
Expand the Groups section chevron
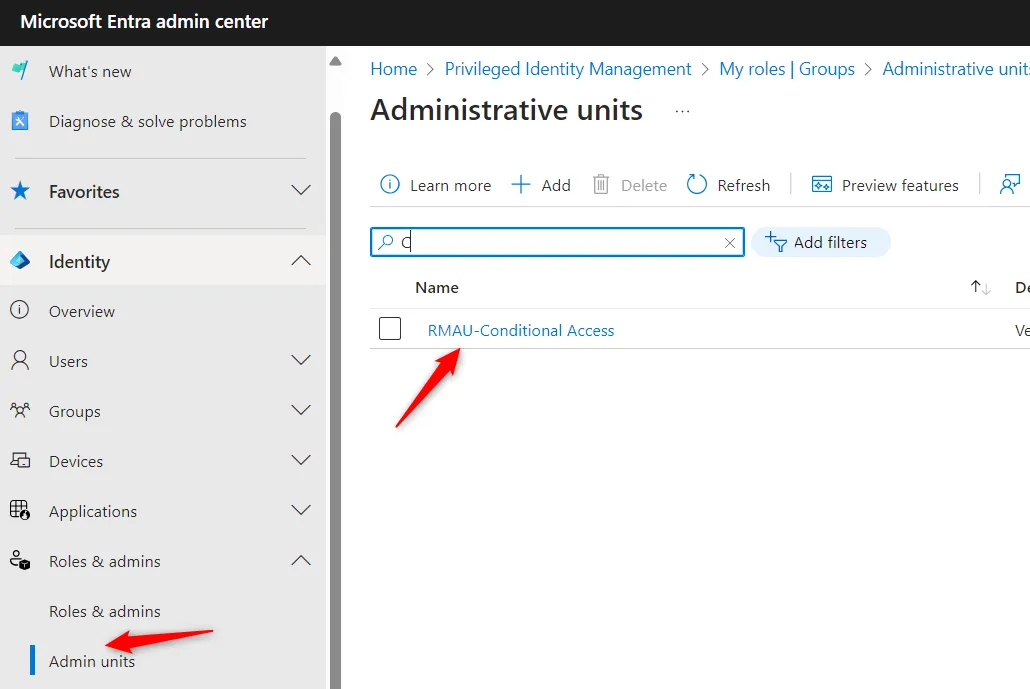(301, 411)
